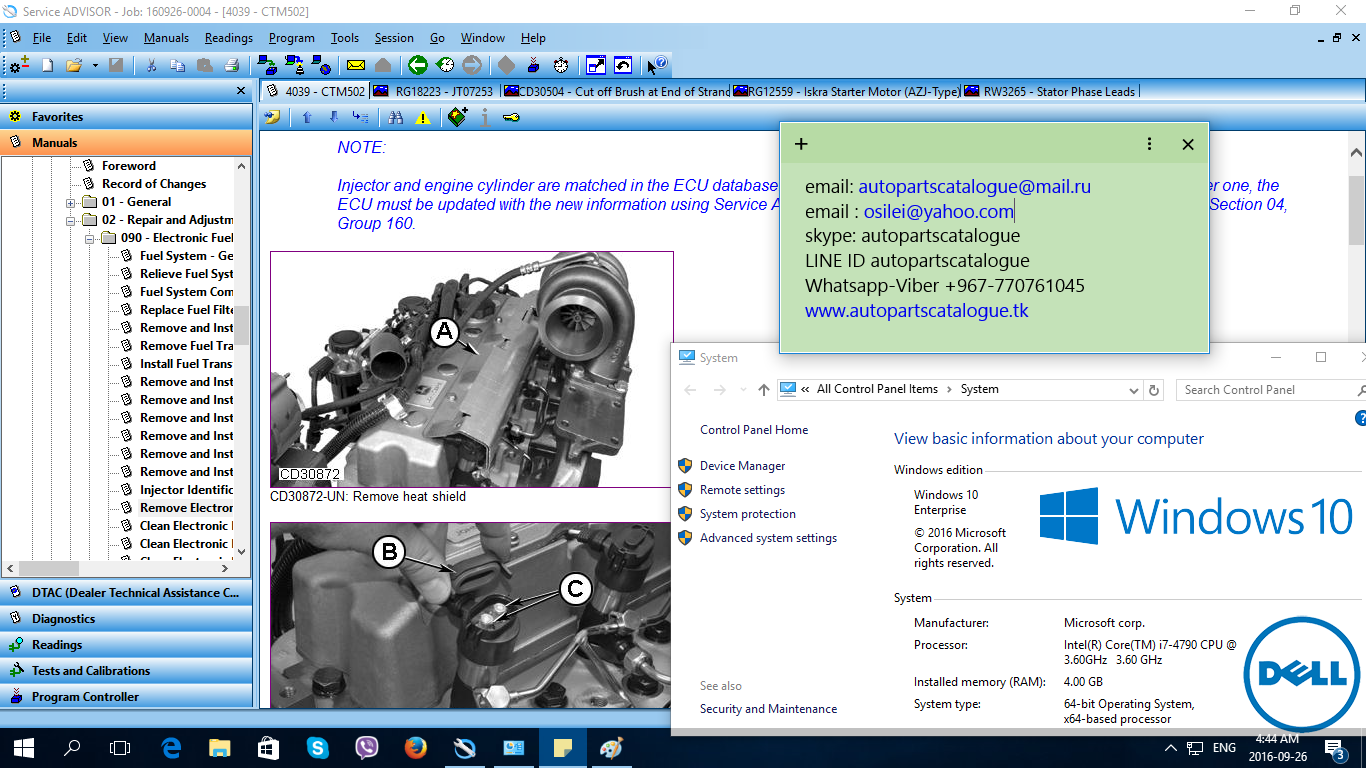The image size is (1366, 768).
Task: Click the computer with globe icon
Action: pos(321,66)
